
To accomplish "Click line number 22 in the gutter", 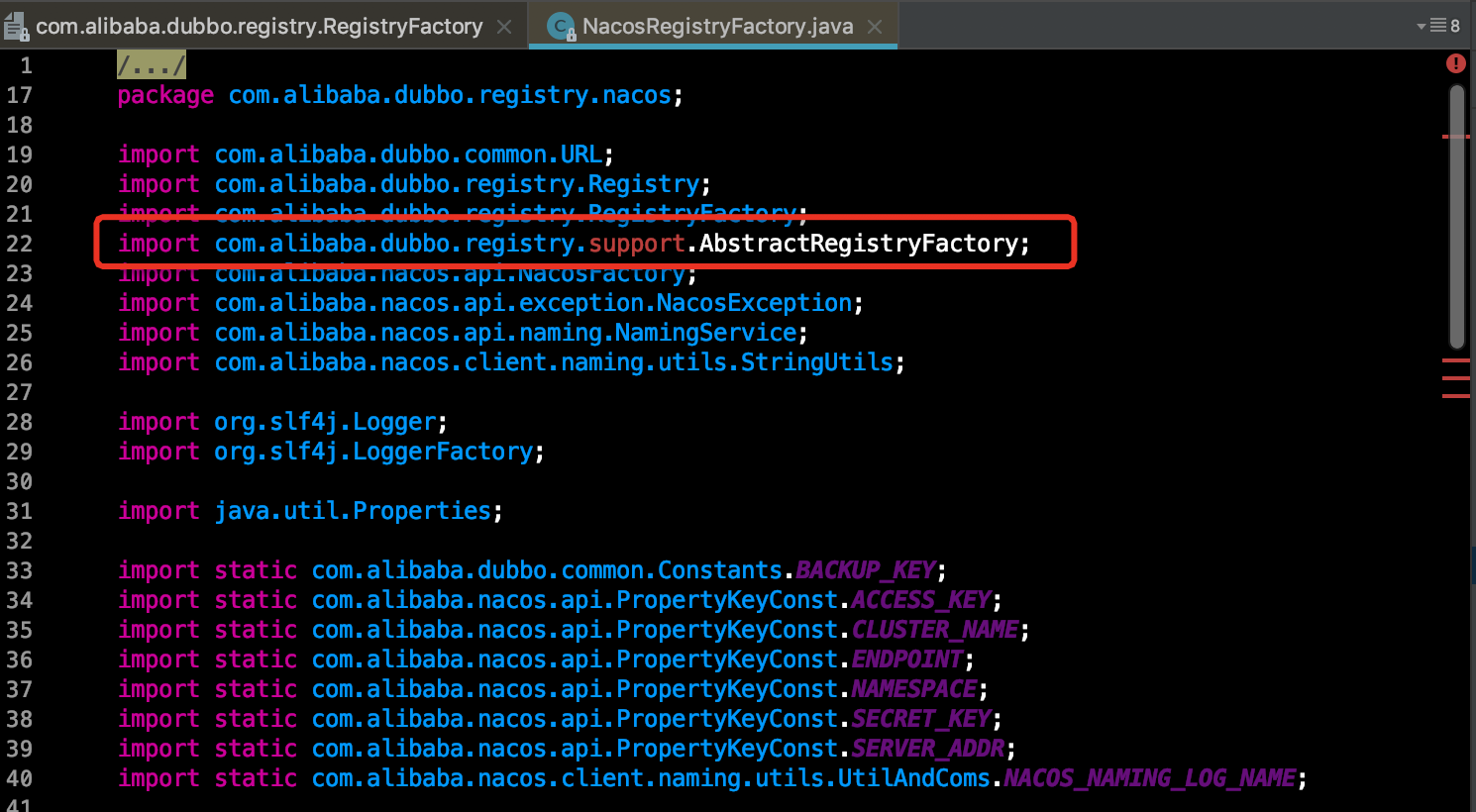I will click(x=20, y=244).
